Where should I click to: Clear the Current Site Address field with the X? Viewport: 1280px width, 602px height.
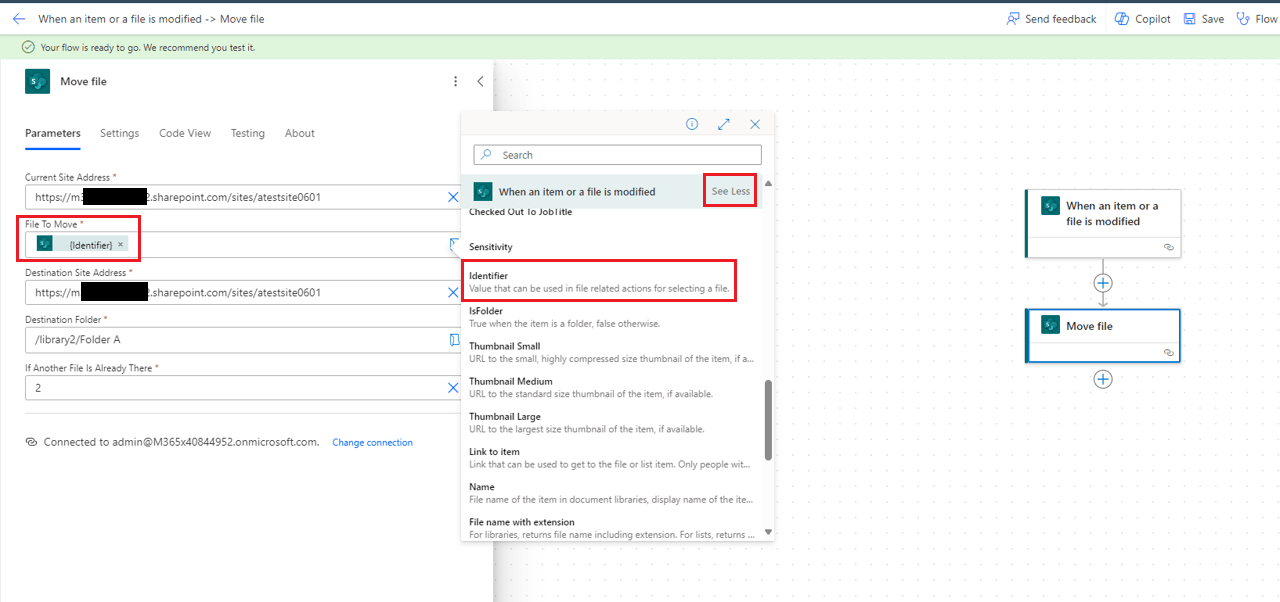tap(453, 196)
